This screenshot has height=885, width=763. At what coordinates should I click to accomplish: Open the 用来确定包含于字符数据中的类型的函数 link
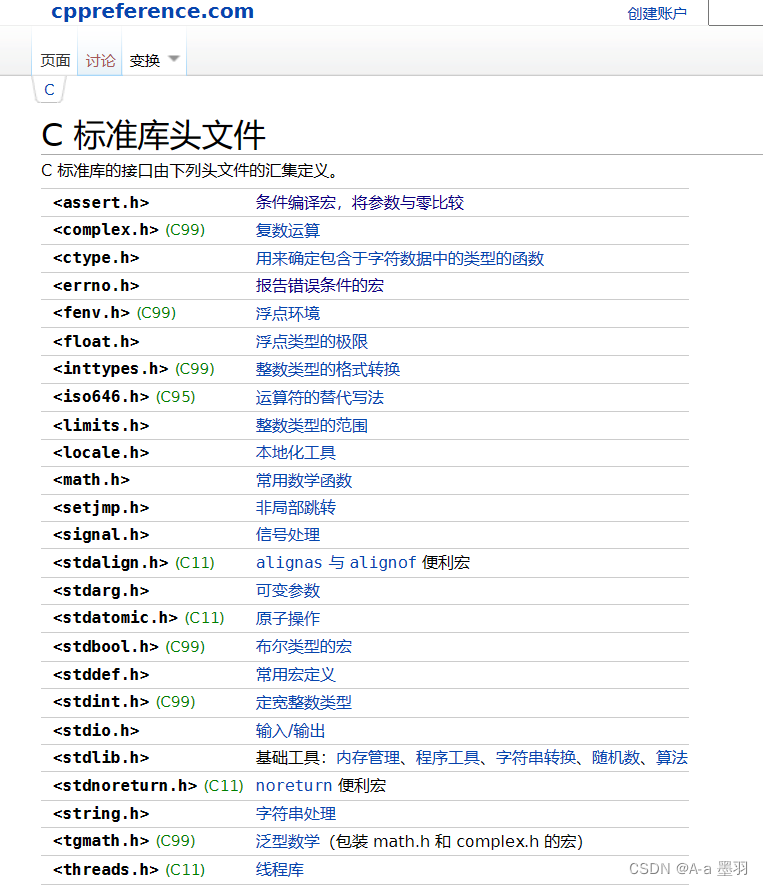pos(400,259)
